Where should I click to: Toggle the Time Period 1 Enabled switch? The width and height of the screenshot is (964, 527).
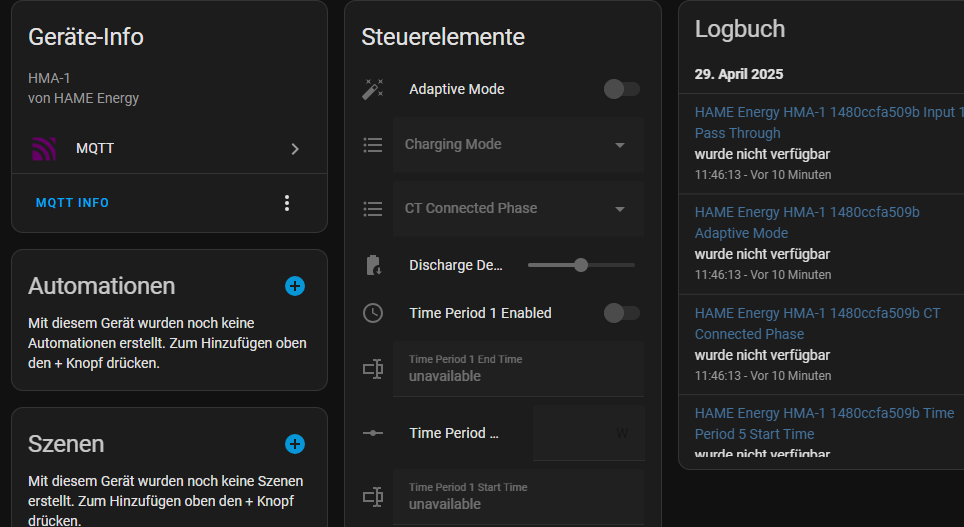point(622,313)
